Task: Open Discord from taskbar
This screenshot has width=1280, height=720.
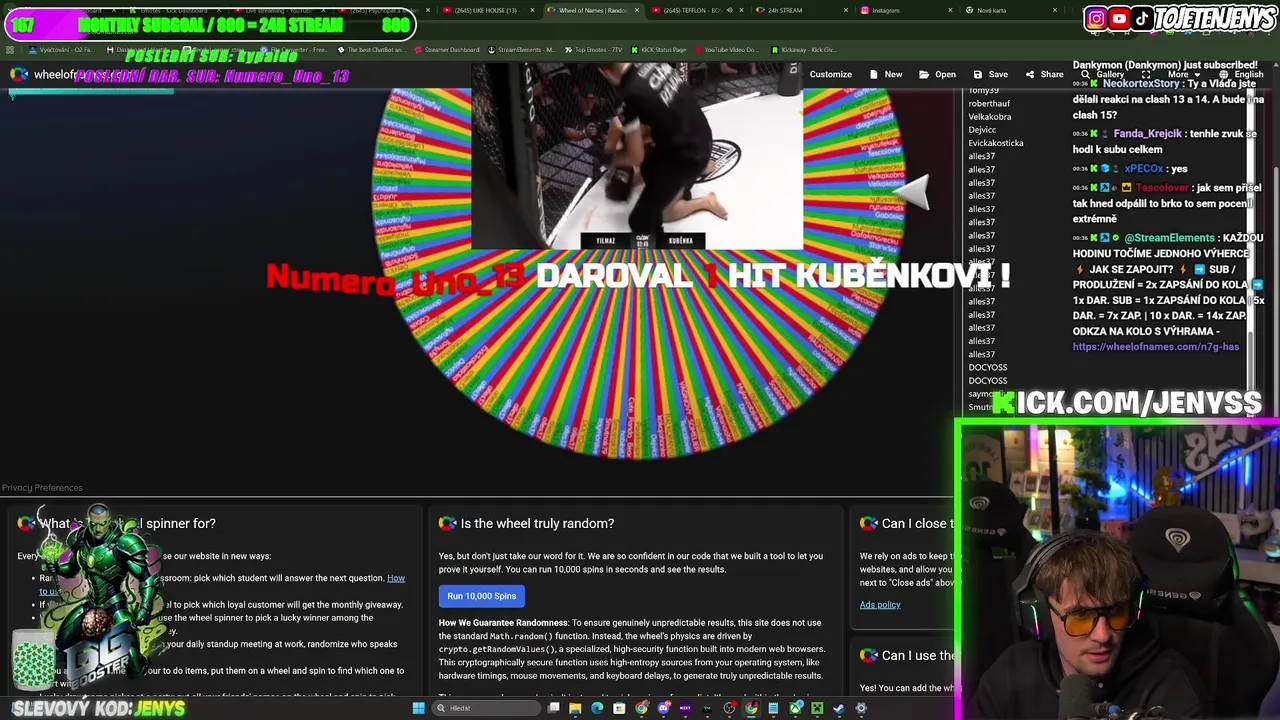Action: [x=663, y=708]
